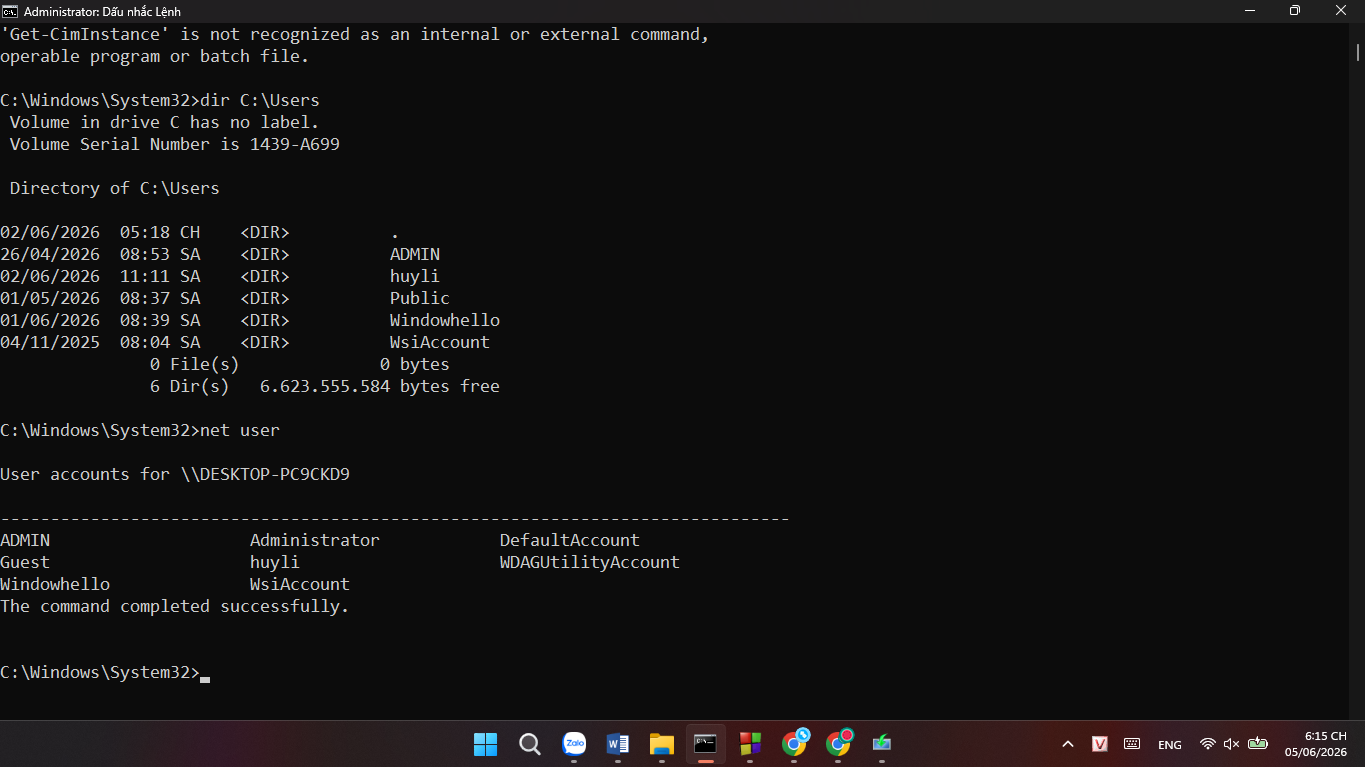The width and height of the screenshot is (1365, 767).
Task: Click the DefaultAccount user name
Action: tap(570, 540)
